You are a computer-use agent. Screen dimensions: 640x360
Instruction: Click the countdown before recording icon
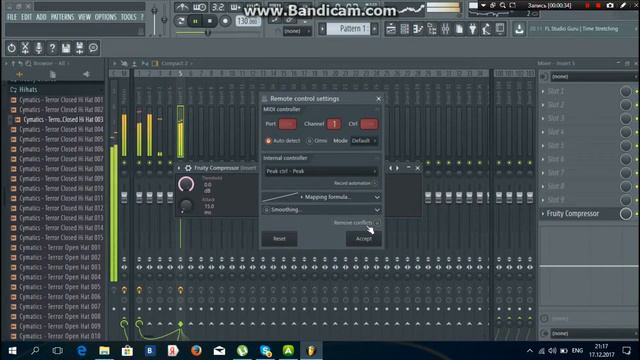tap(218, 7)
